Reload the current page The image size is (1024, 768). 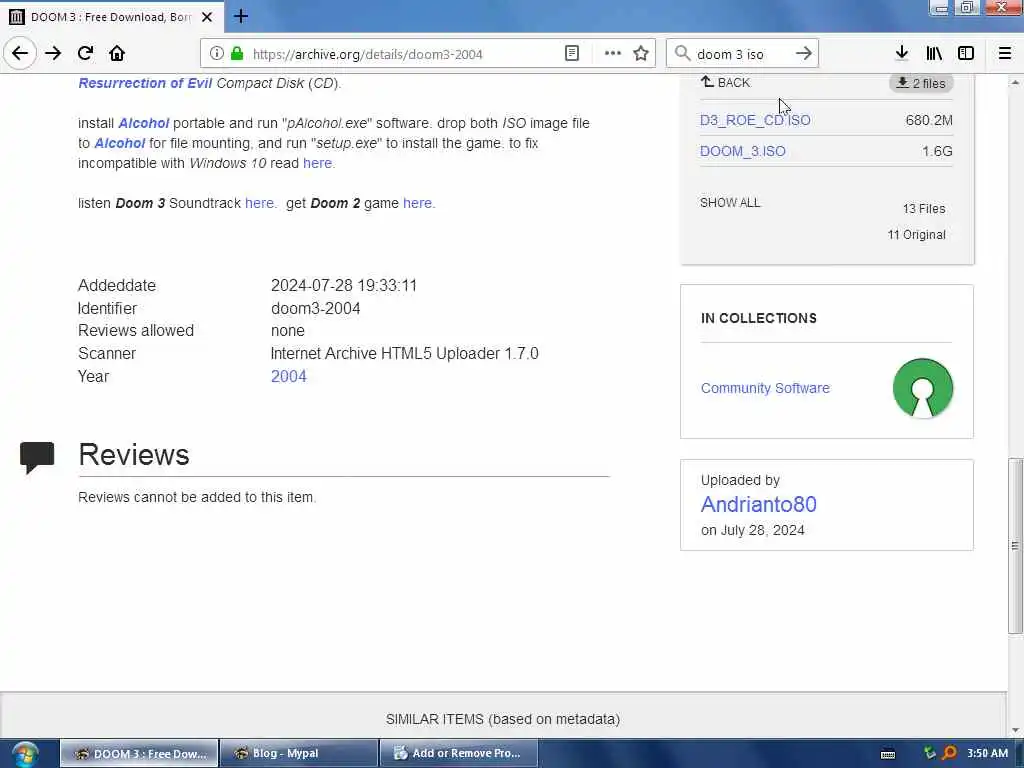[85, 54]
